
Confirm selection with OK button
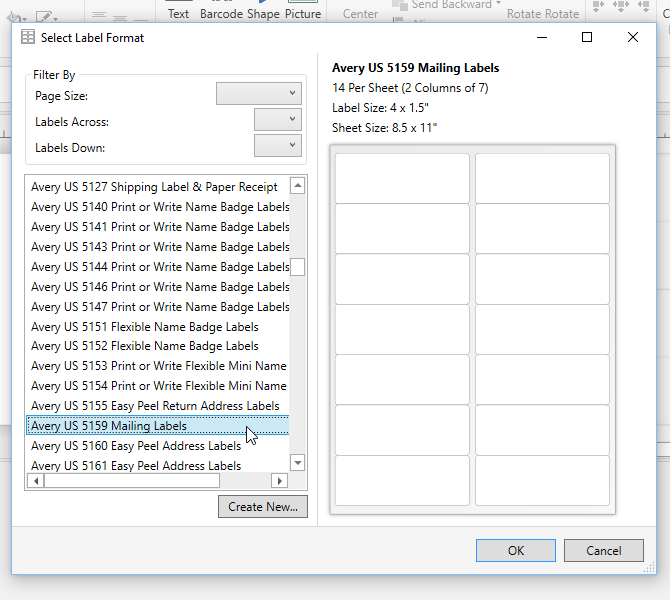[516, 550]
